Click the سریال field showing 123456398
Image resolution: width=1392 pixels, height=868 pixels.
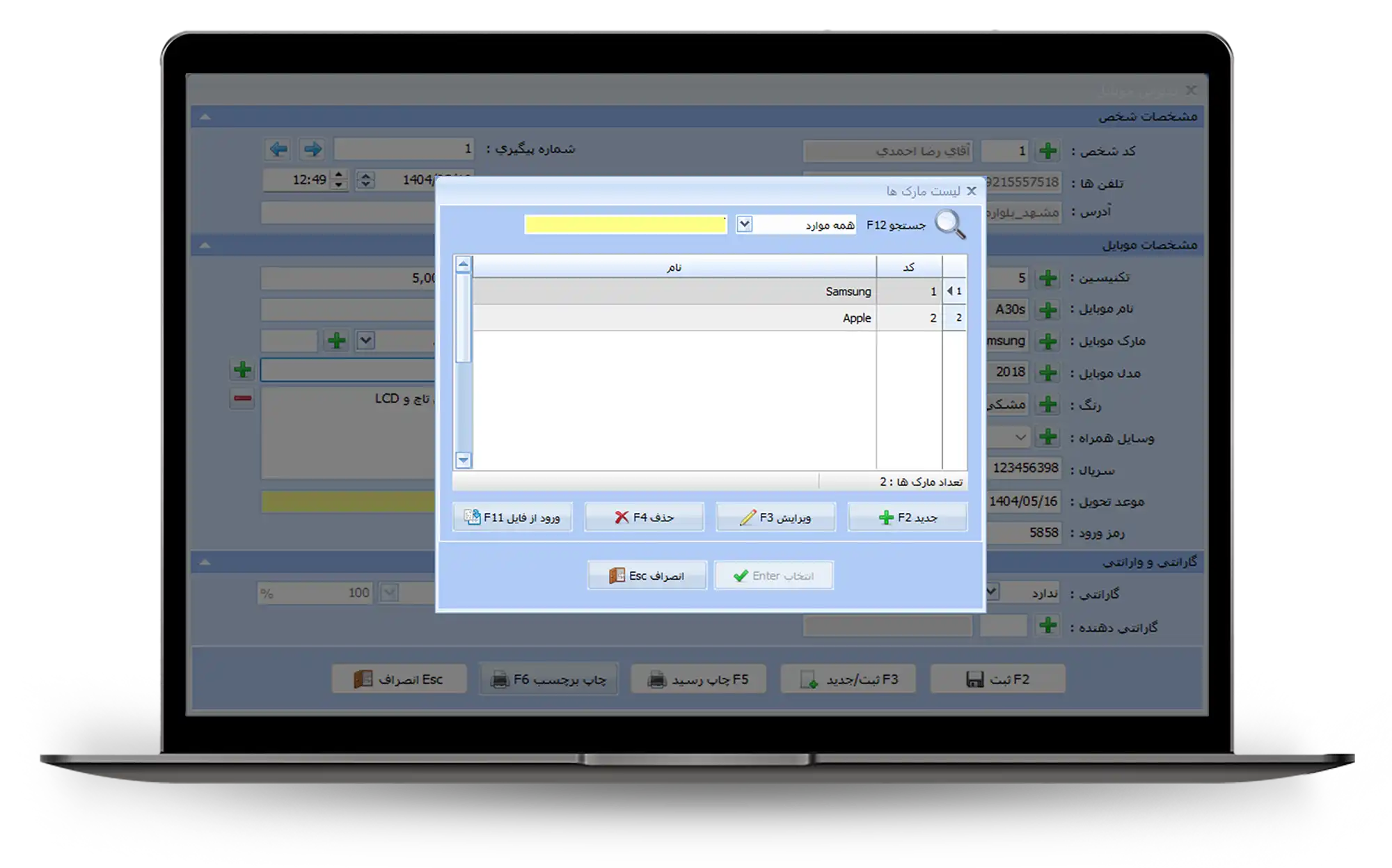1024,468
